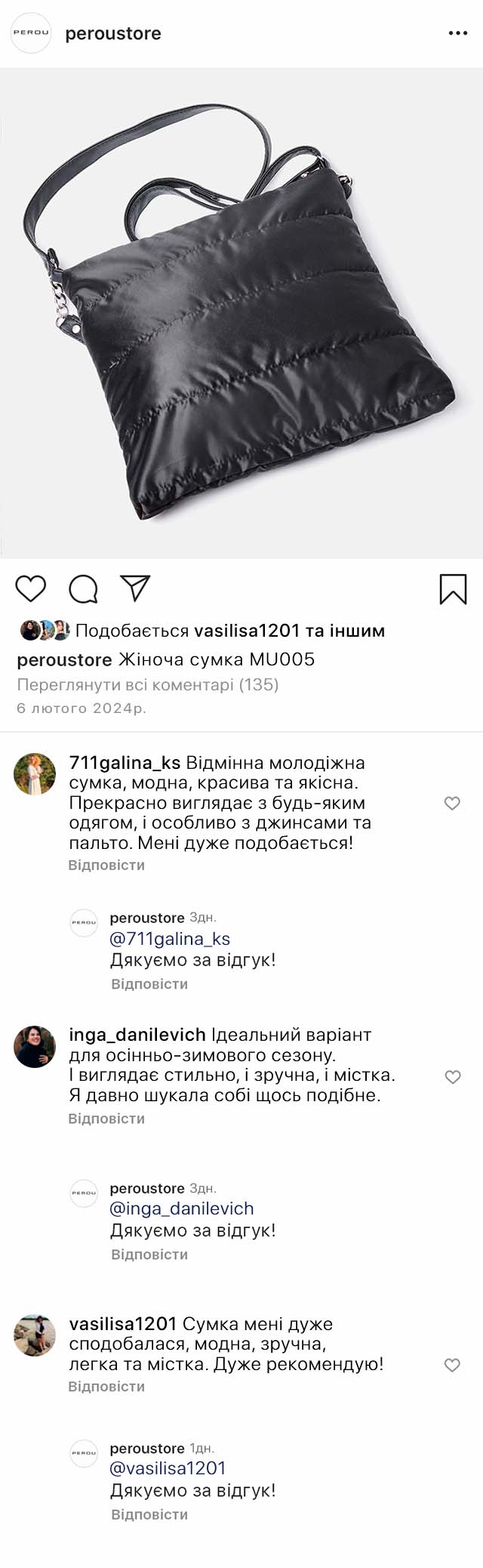This screenshot has height=1568, width=483.
Task: Open inga_danilevich profile picture
Action: coord(35,1047)
